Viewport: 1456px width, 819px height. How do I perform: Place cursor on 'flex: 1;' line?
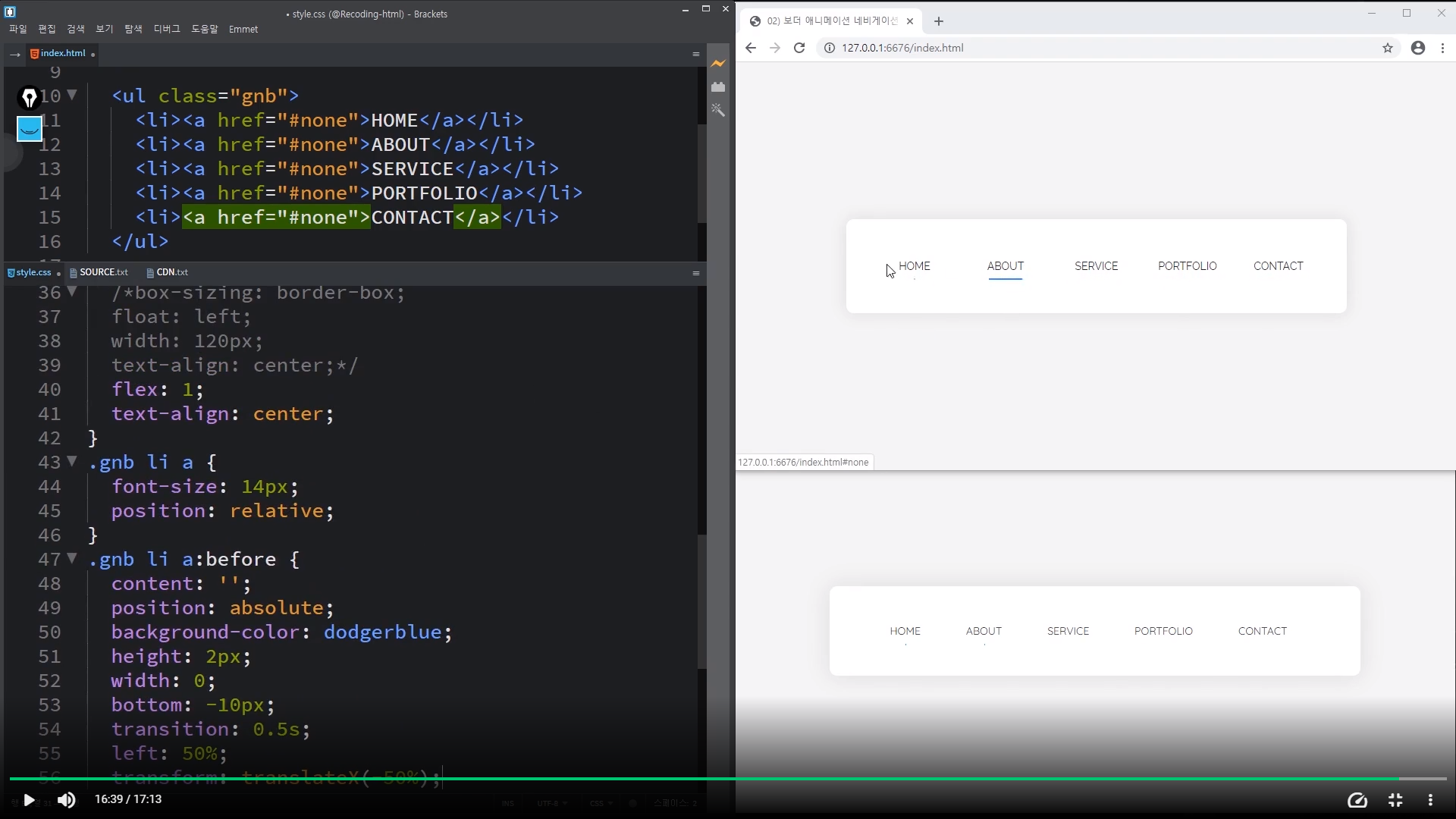pos(158,389)
